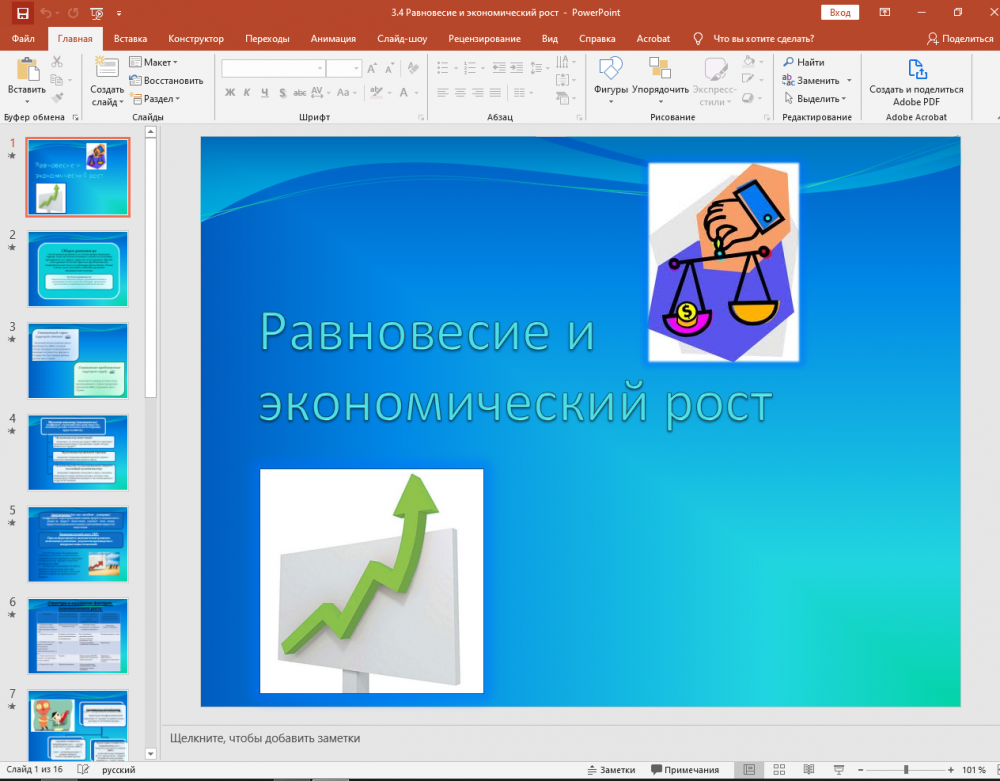Click the spell-check icon in the status bar
1000x781 pixels.
click(x=83, y=770)
